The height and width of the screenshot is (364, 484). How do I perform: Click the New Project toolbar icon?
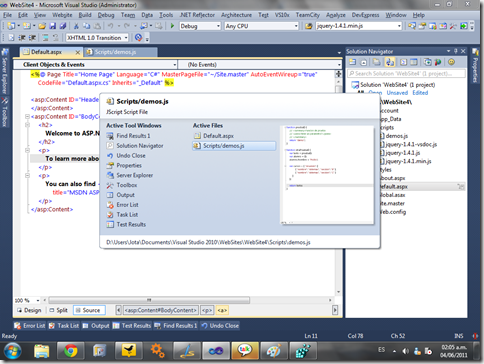11,26
